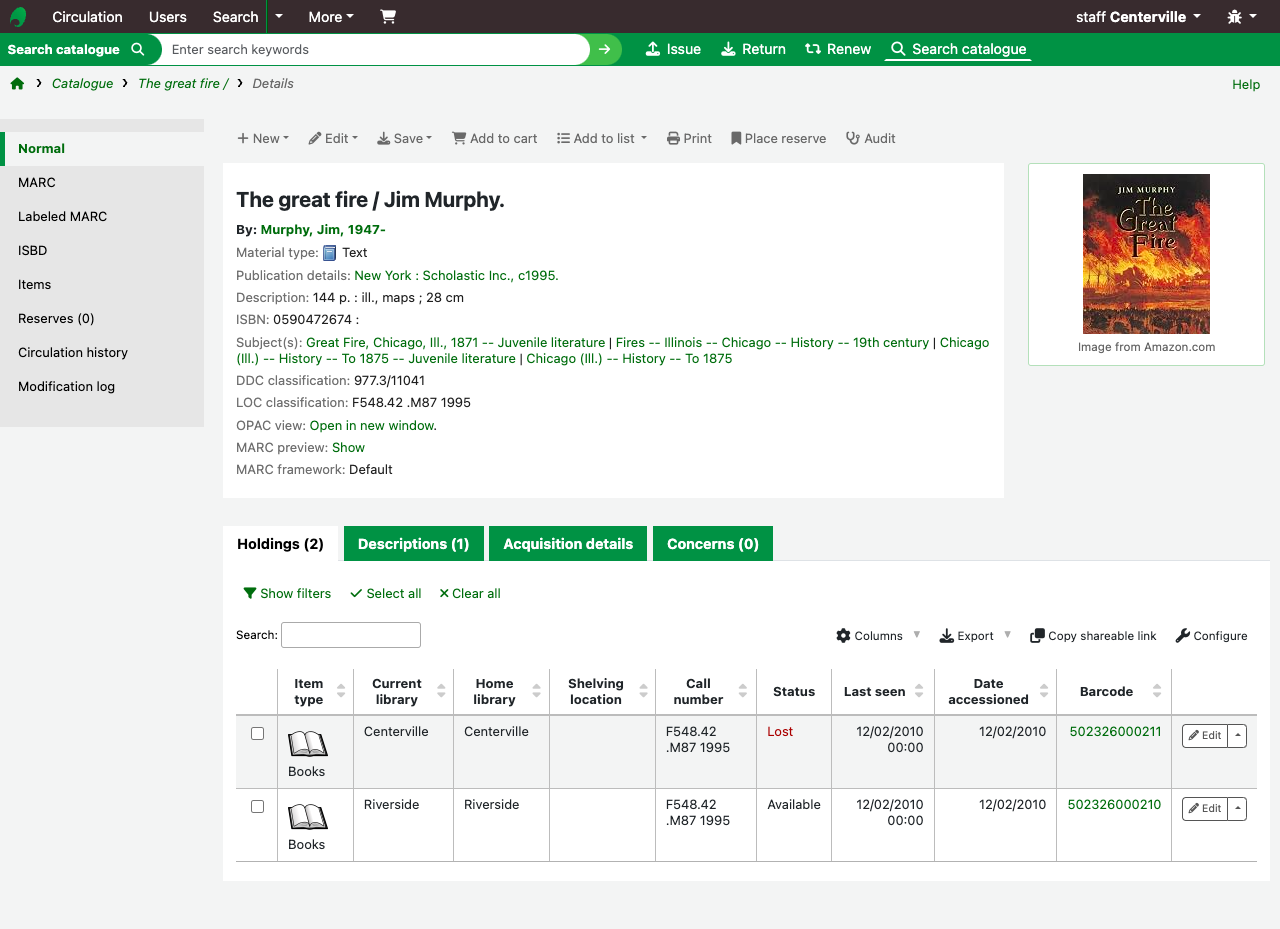Screen dimensions: 1280x929
Task: Click author link Murphy, Jim, 1947-
Action: (323, 229)
